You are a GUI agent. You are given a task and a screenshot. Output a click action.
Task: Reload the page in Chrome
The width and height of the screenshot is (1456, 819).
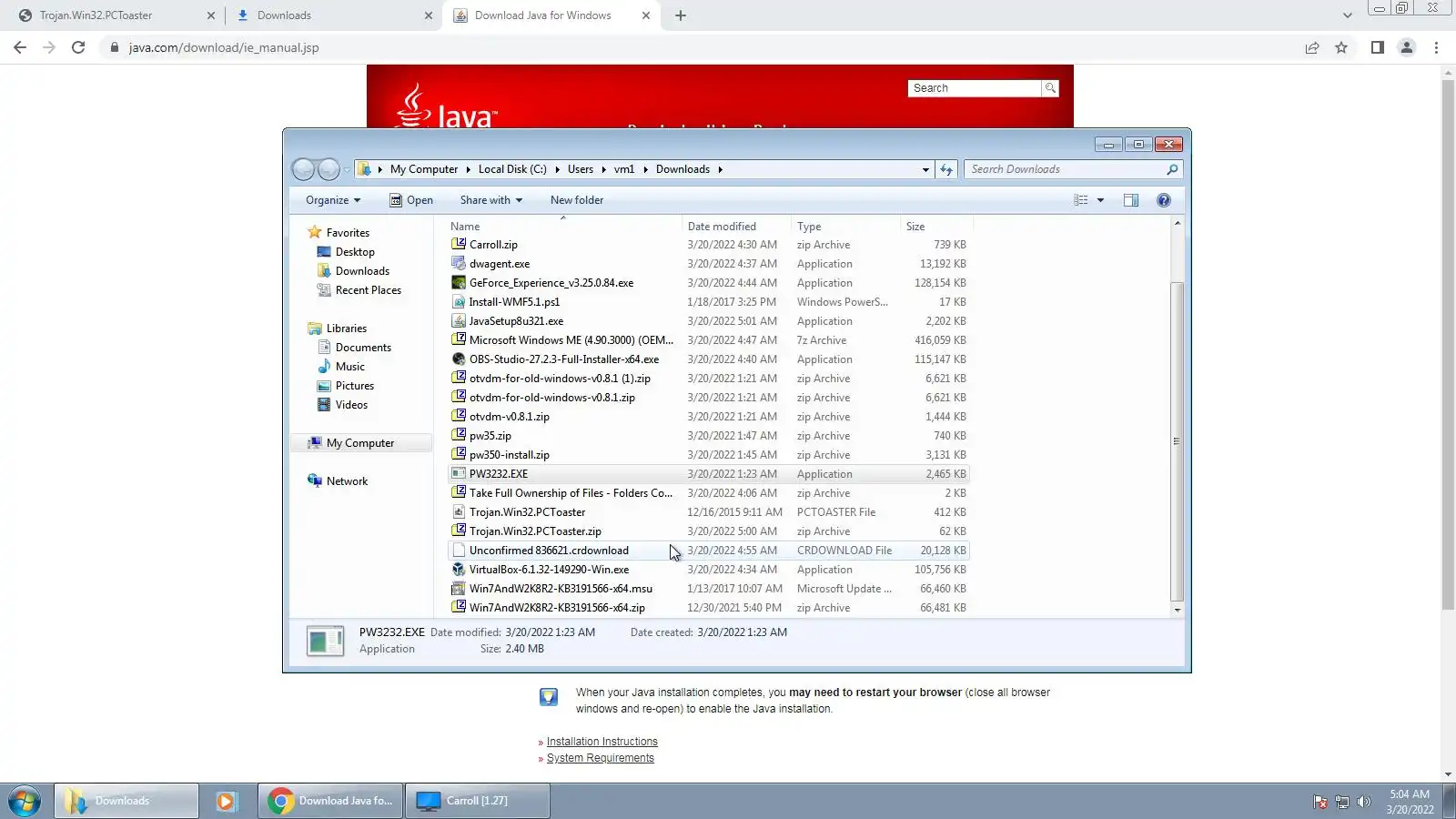point(78,47)
